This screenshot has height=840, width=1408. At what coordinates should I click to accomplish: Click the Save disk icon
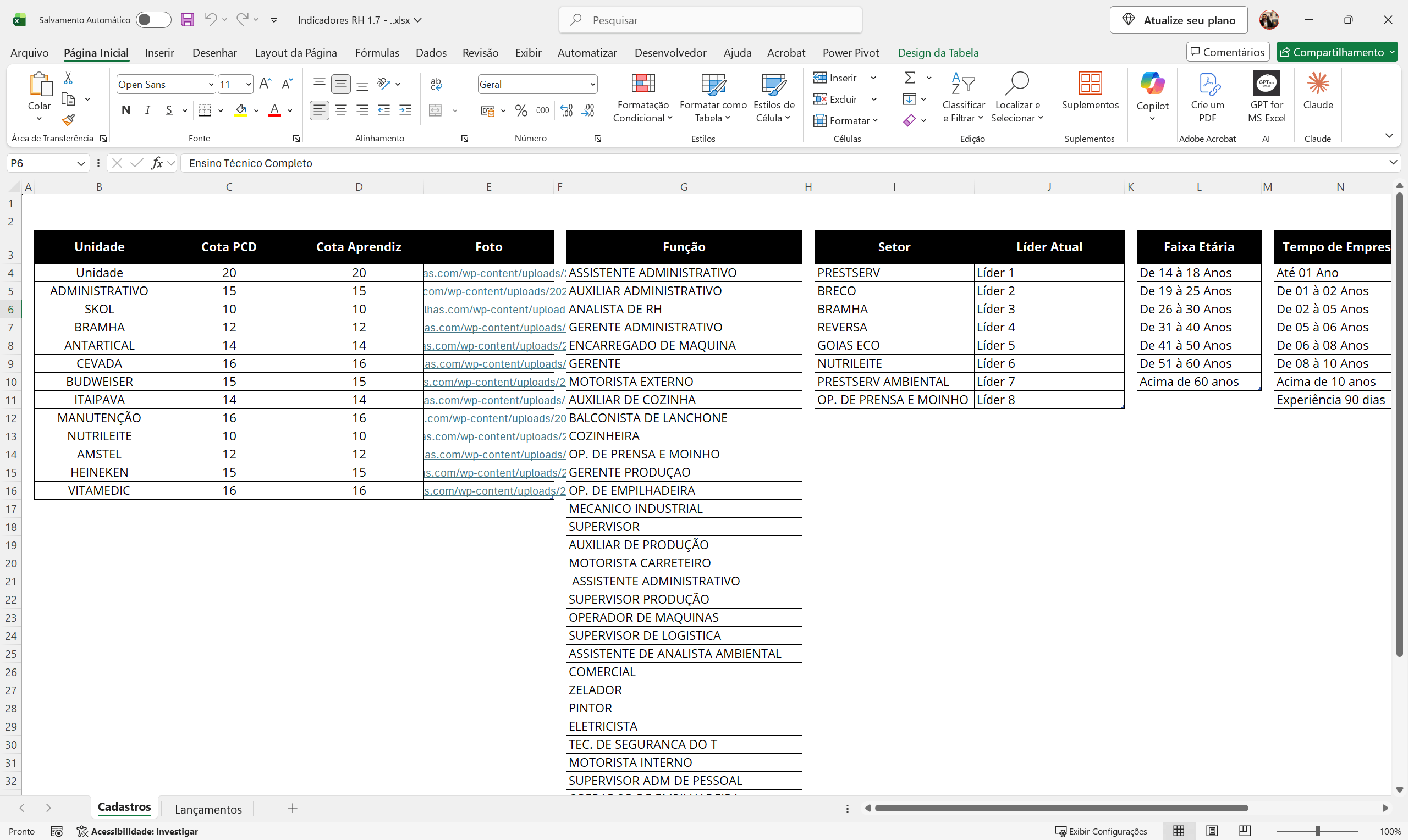(x=187, y=20)
